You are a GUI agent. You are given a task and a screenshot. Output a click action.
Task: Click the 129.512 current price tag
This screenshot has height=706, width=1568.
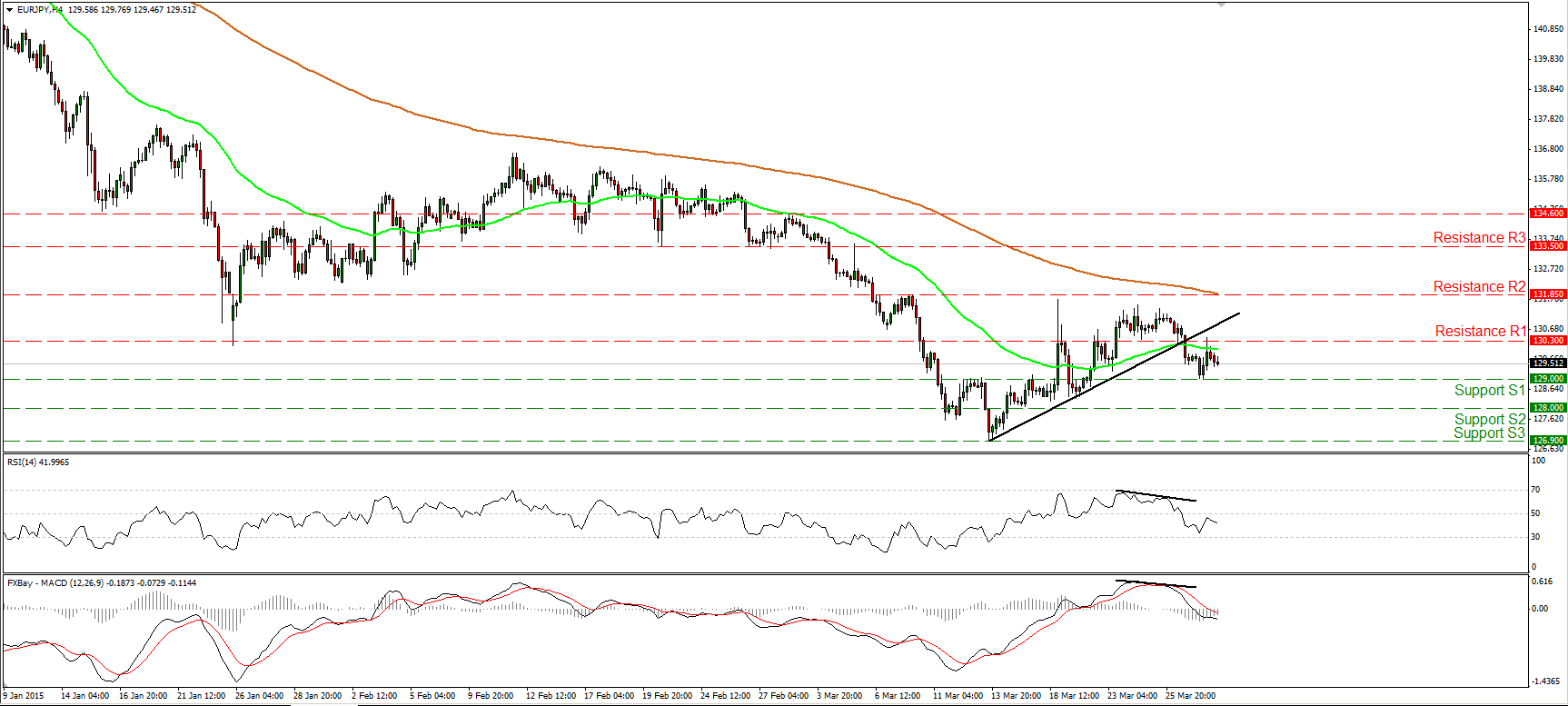(1549, 363)
